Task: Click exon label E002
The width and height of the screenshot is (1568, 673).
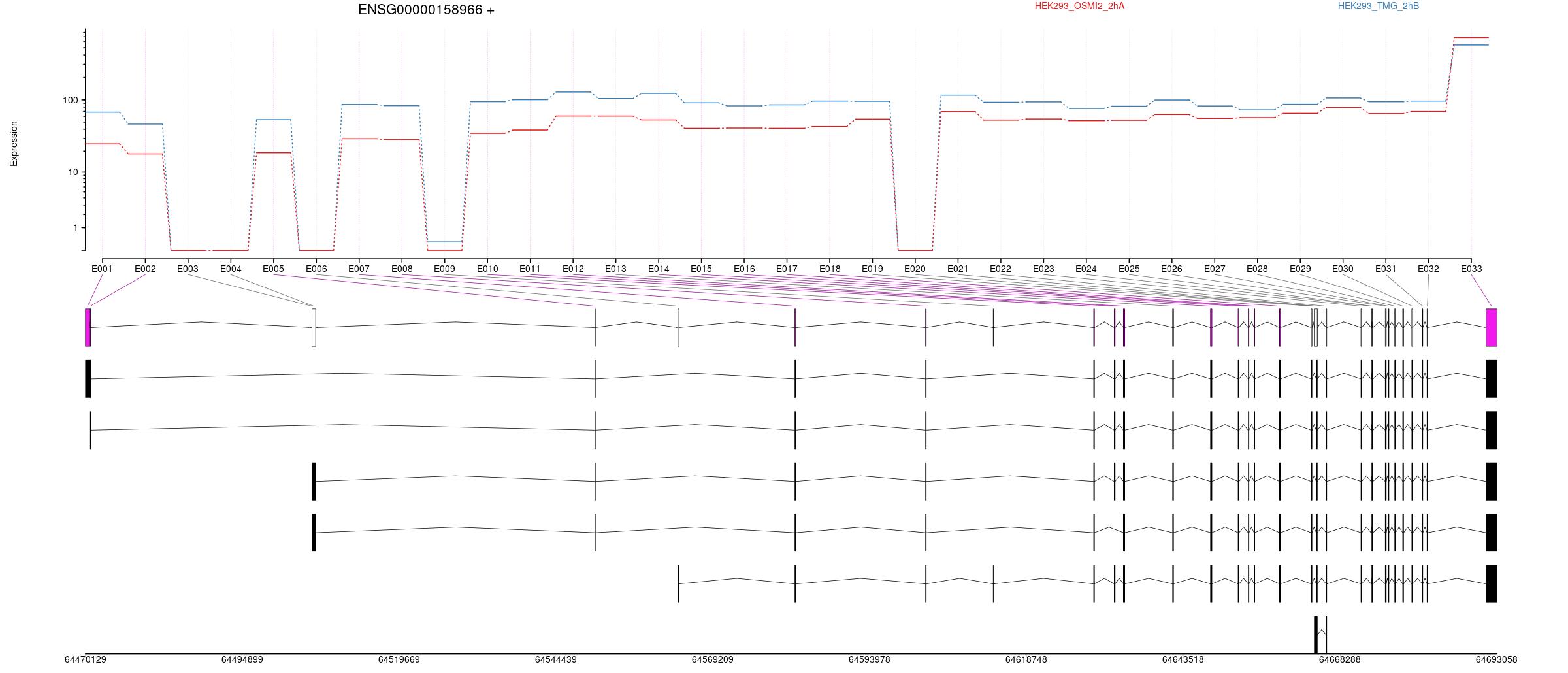Action: pos(145,269)
